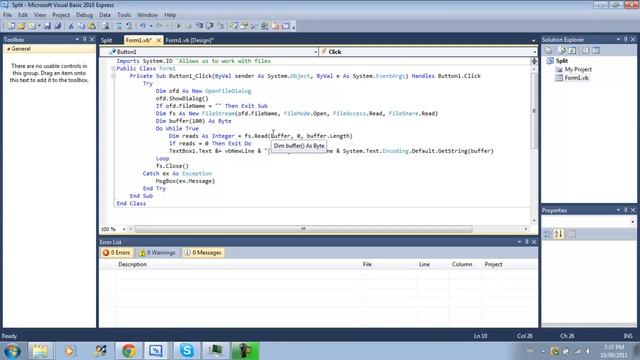Switch to the Split tab
Viewport: 640px width, 360px height.
(107, 40)
